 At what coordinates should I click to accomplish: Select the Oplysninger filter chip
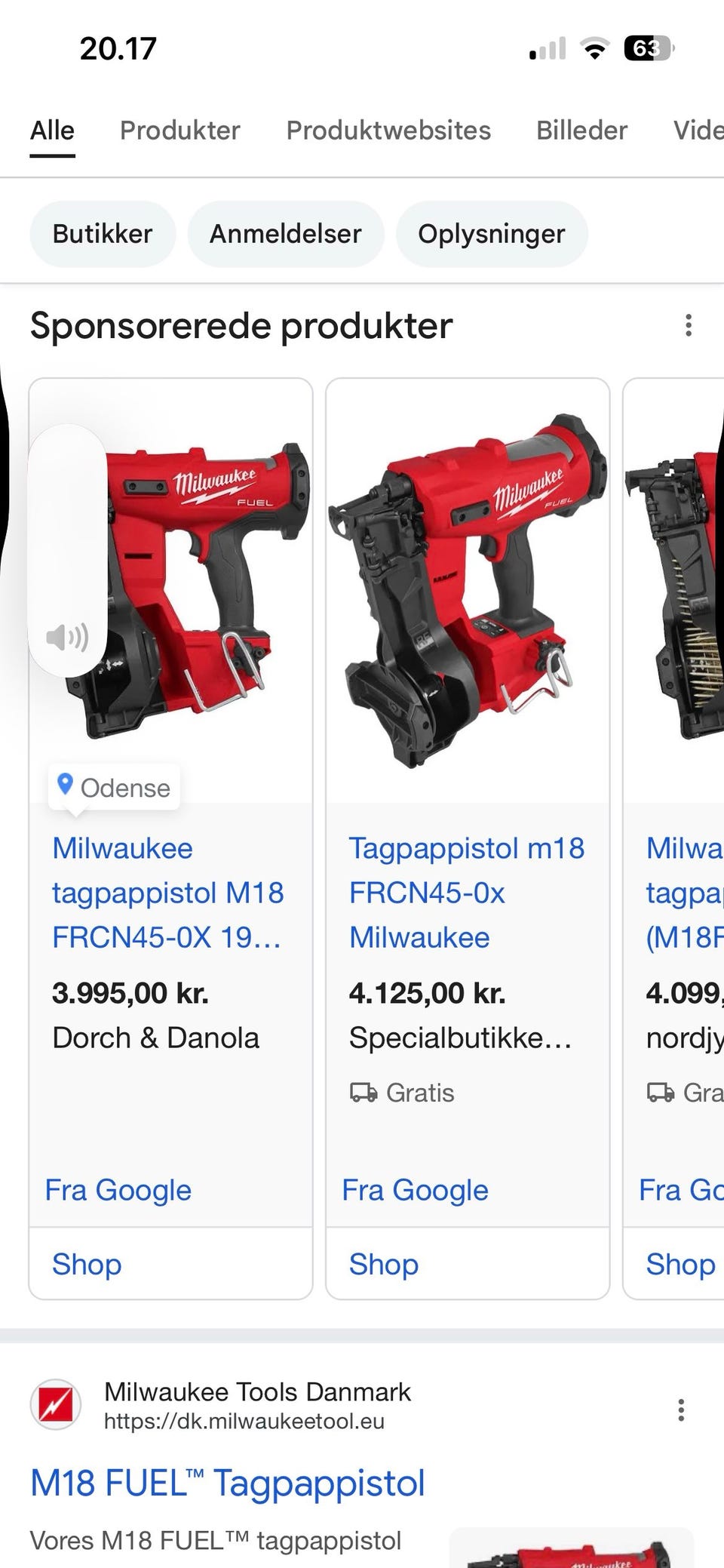[x=492, y=234]
